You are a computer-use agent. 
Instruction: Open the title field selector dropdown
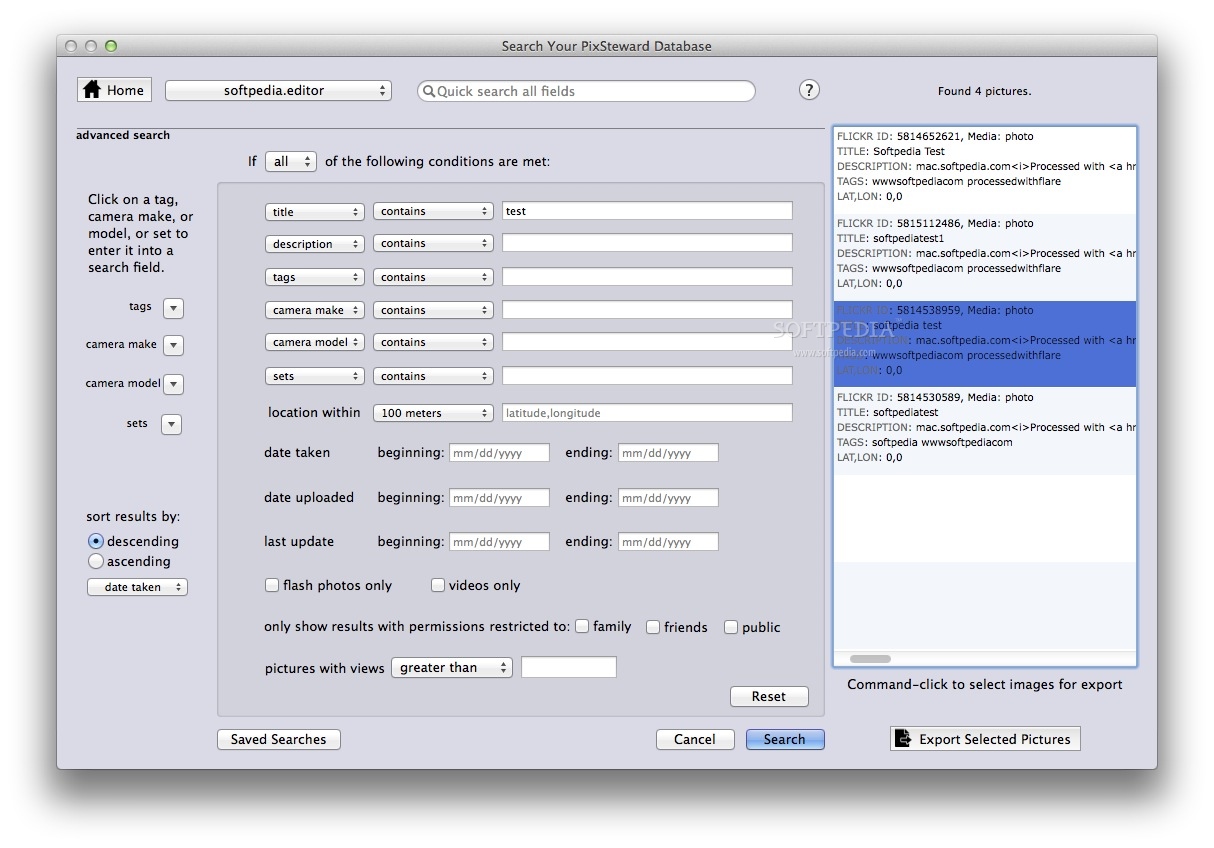tap(314, 211)
